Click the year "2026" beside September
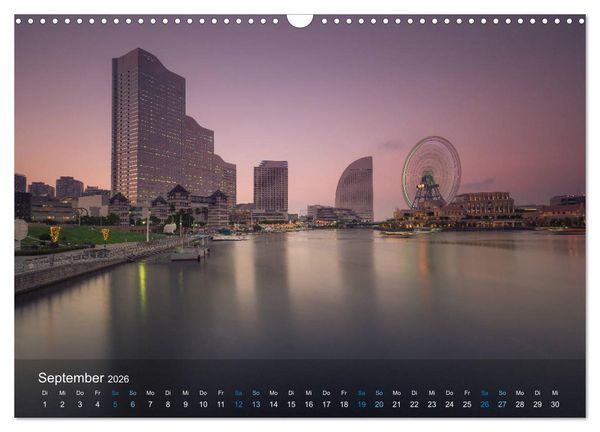Viewport: 600px width, 432px height. pos(118,379)
